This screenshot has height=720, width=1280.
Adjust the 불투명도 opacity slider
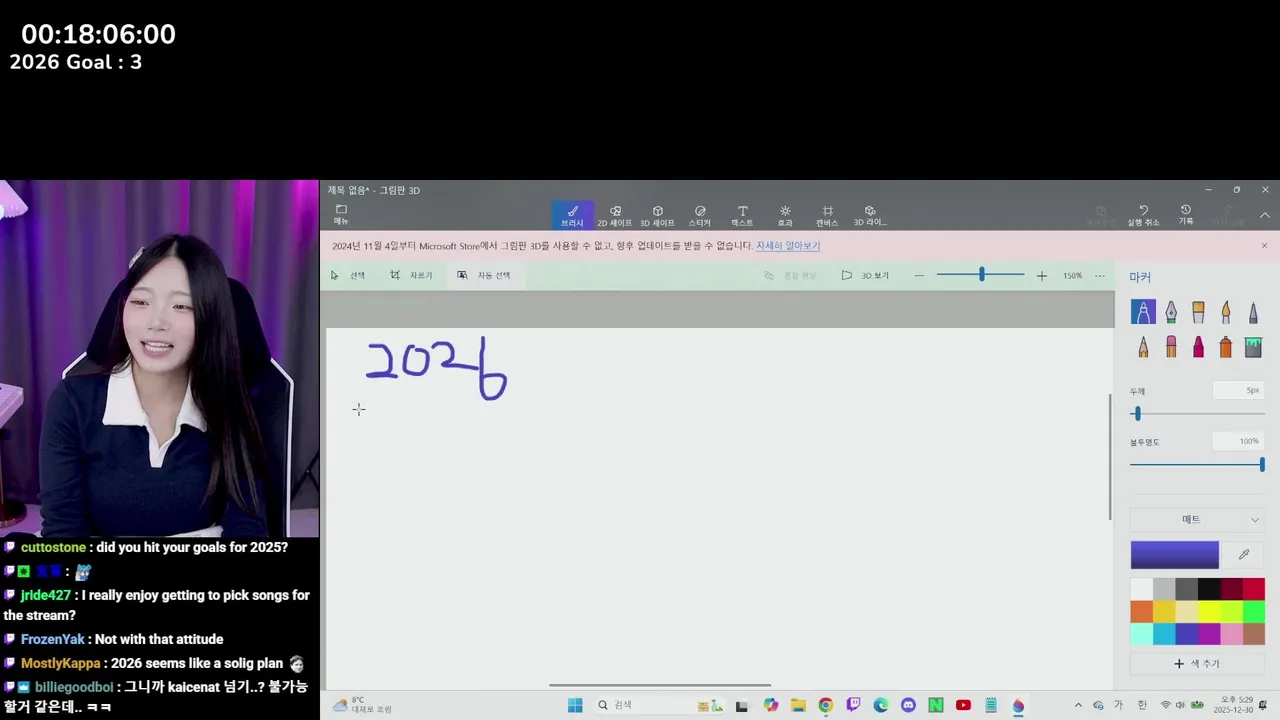click(x=1197, y=464)
